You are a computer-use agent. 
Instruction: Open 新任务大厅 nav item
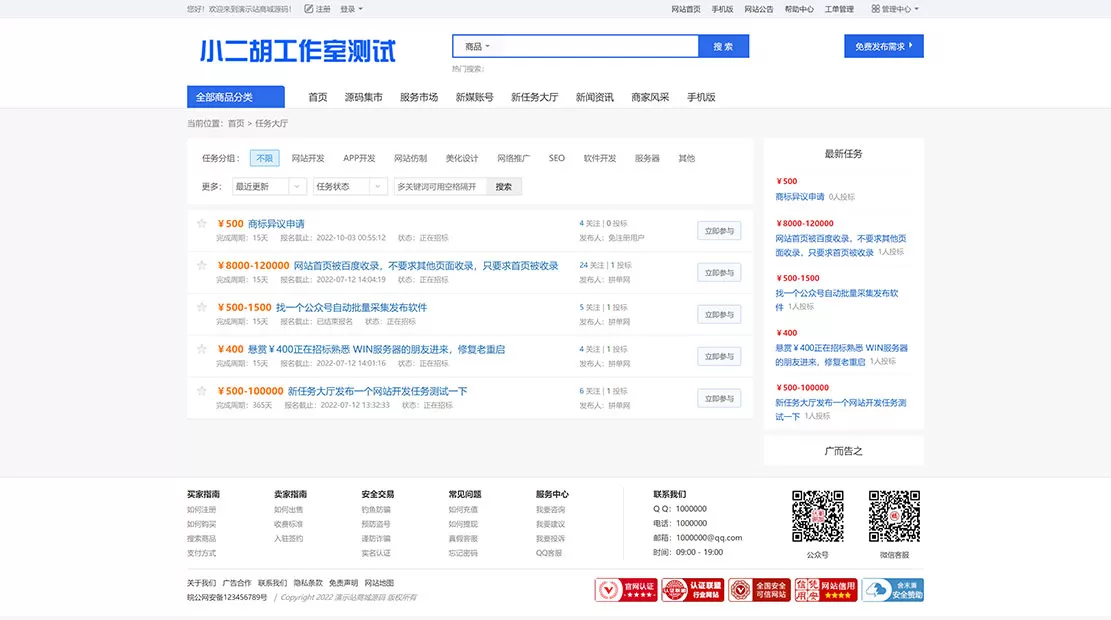[x=534, y=97]
